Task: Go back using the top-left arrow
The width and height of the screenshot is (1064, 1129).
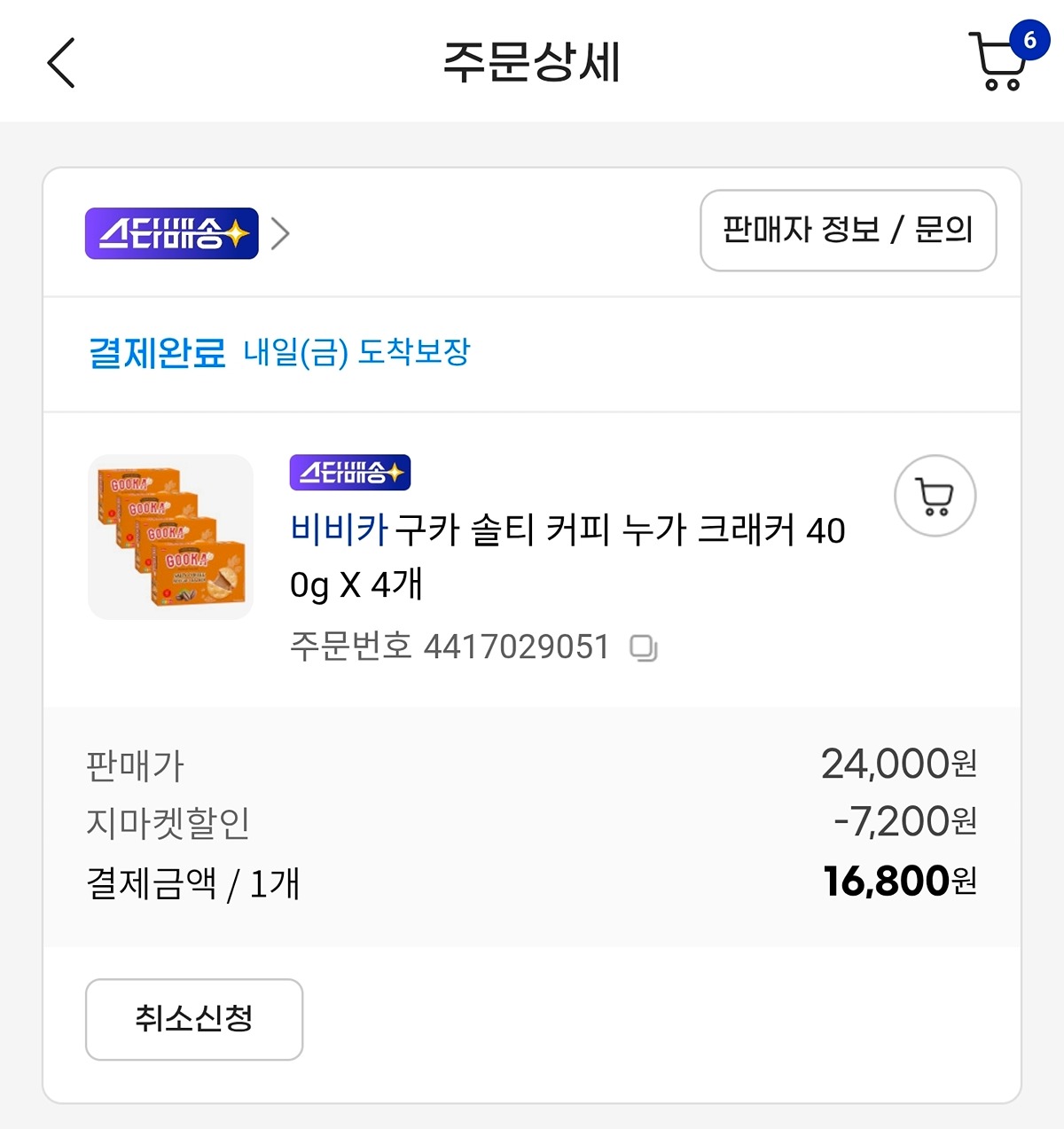Action: coord(61,63)
